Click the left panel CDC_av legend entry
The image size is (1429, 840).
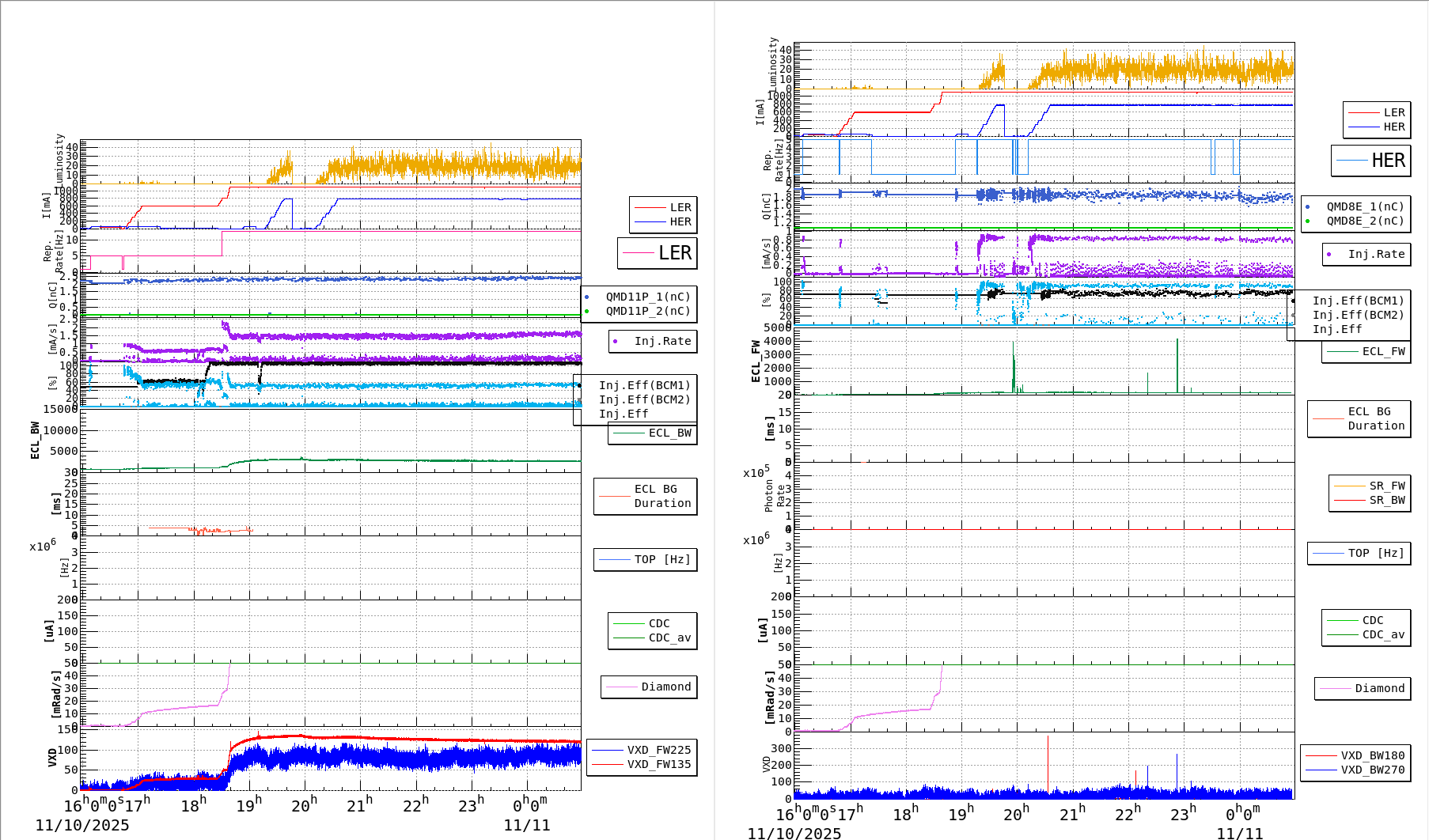(x=653, y=638)
